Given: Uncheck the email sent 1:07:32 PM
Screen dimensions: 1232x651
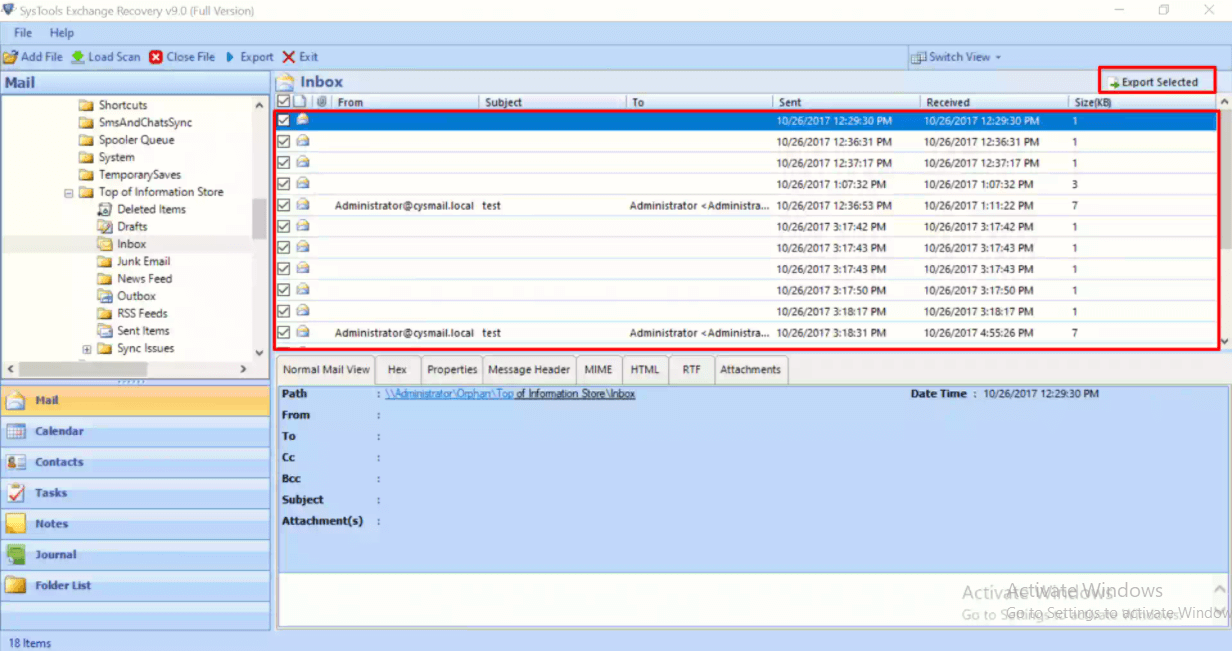Looking at the screenshot, I should 284,184.
